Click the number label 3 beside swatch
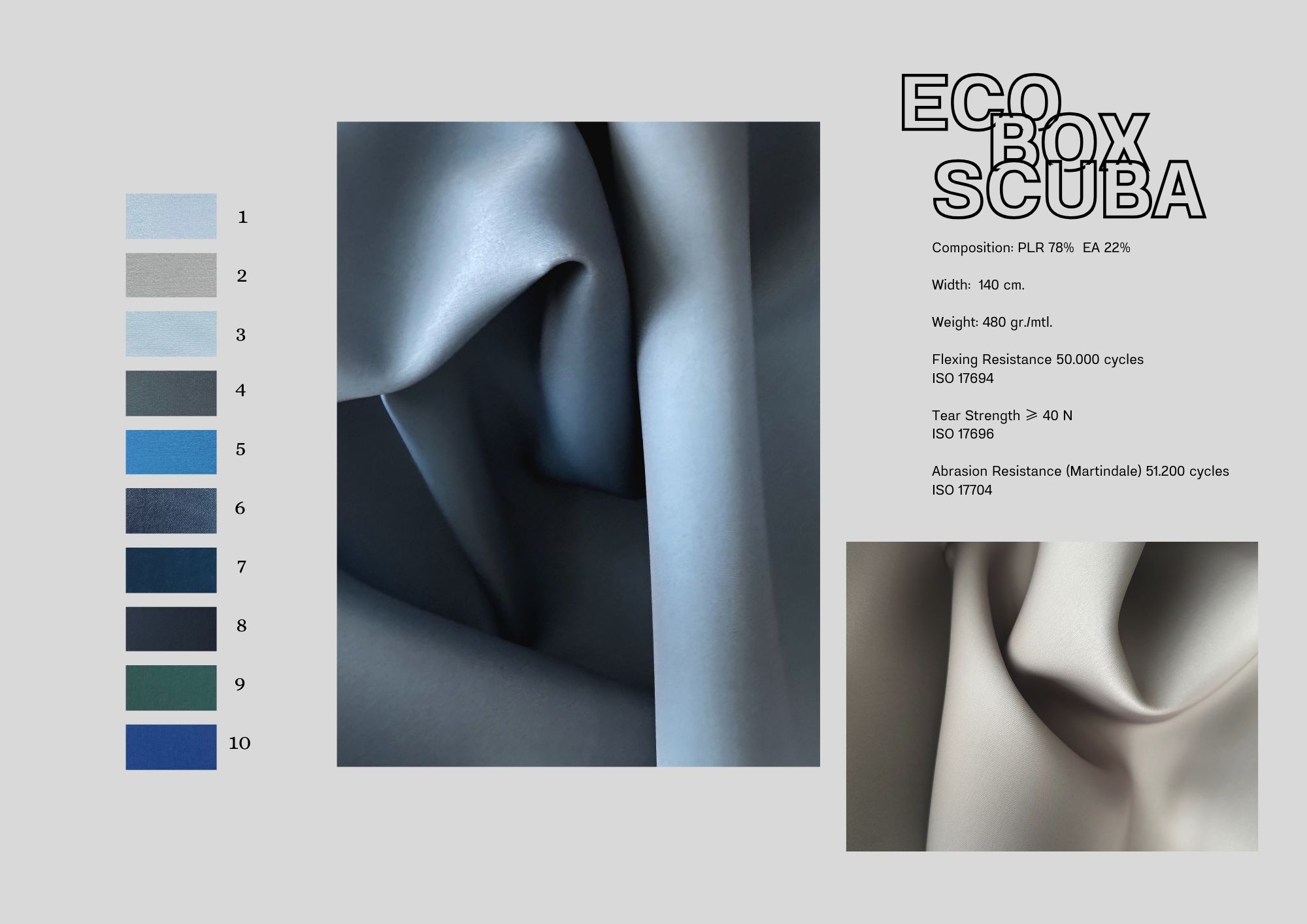The width and height of the screenshot is (1307, 924). point(241,335)
